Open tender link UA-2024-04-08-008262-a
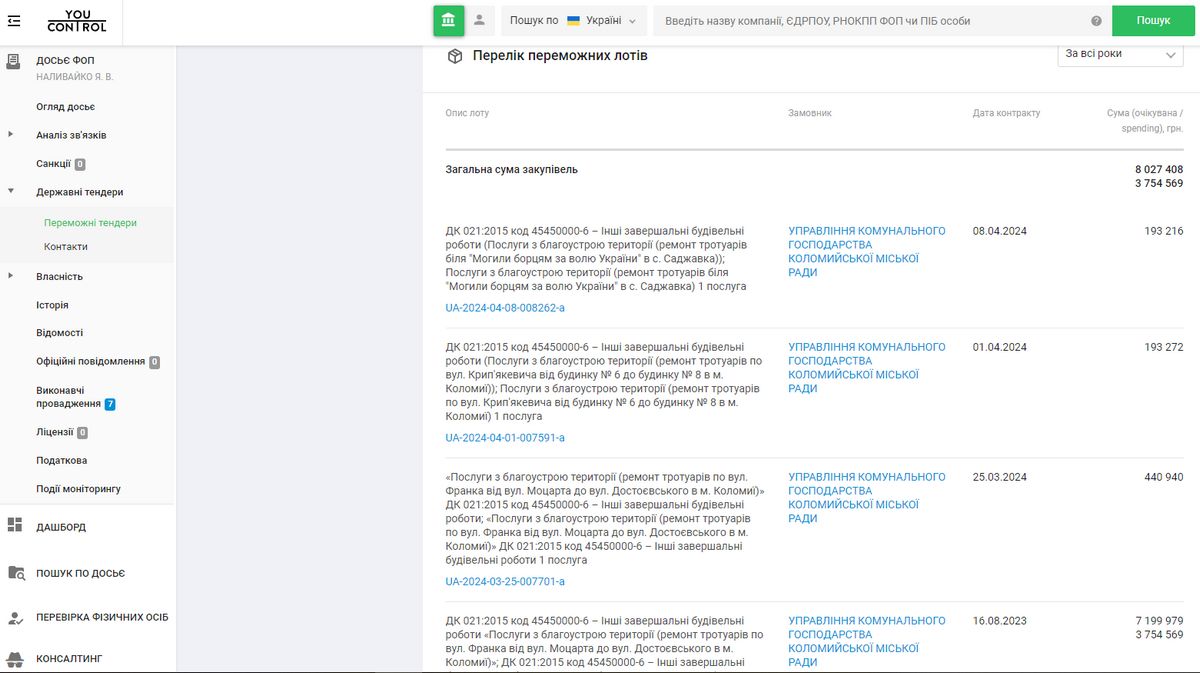The image size is (1200, 673). pos(505,308)
